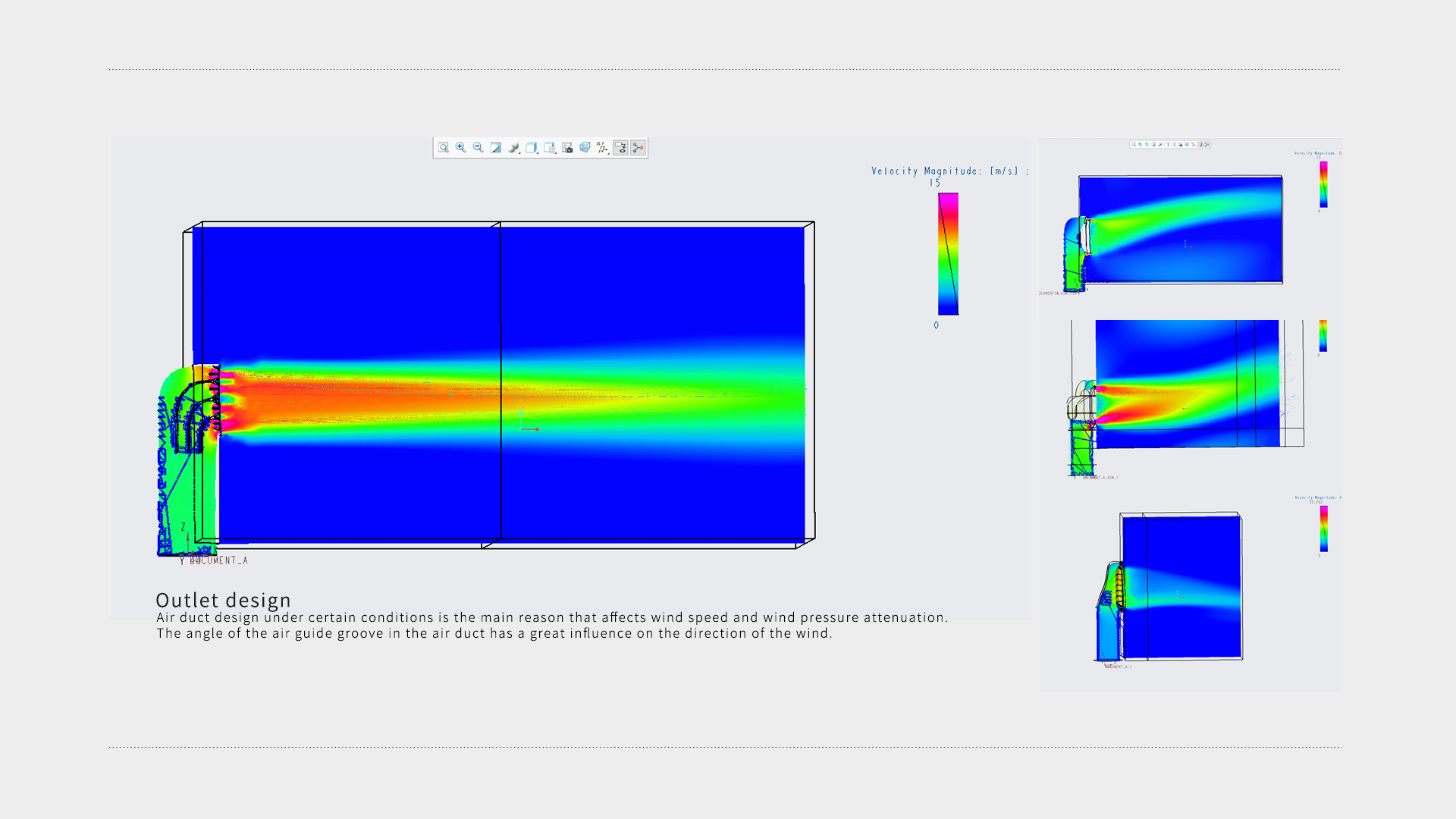Screen dimensions: 1456x819
Task: Click the velocity magnitude color legend bar
Action: click(x=948, y=254)
